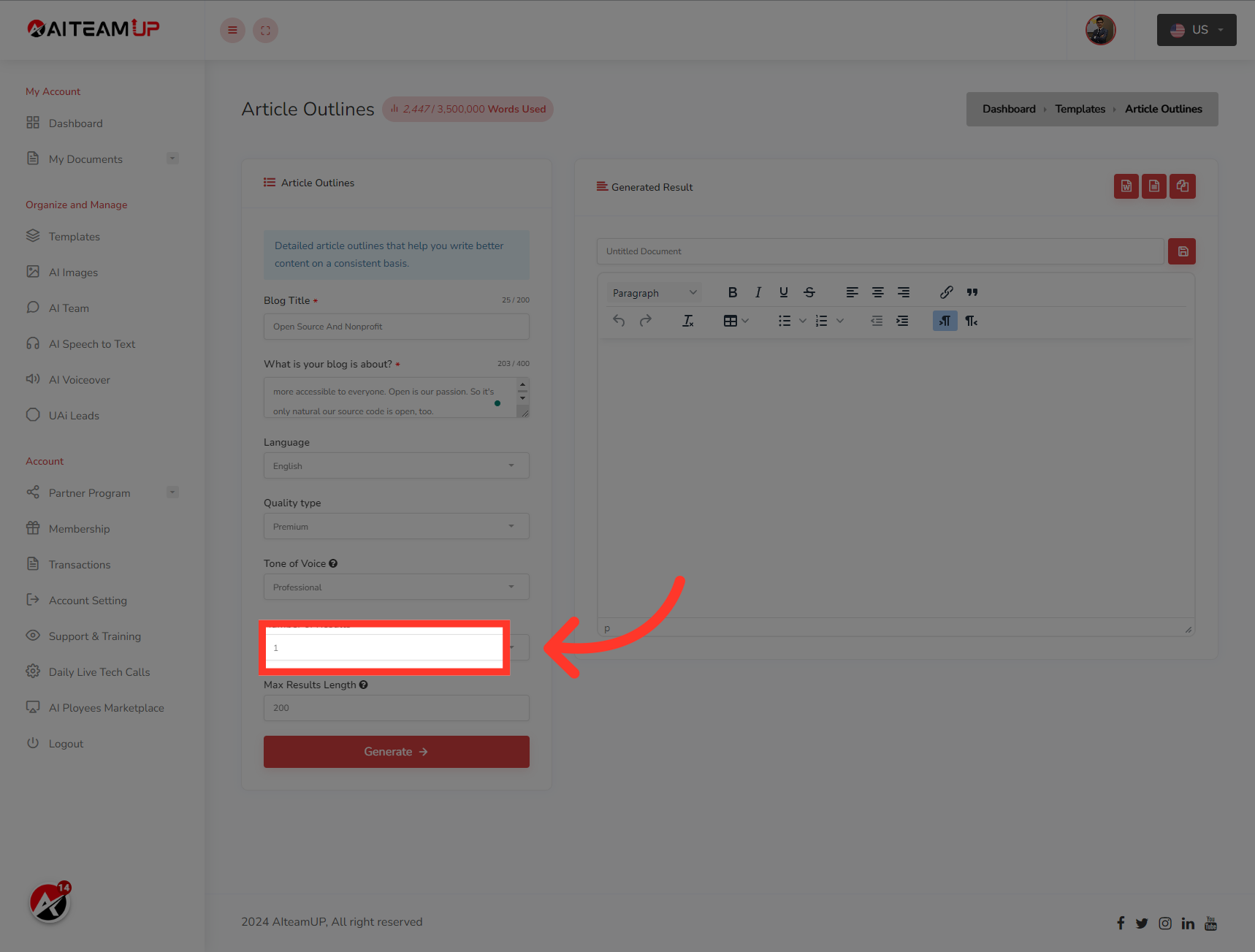Click the Blog Title input field
The height and width of the screenshot is (952, 1255).
tap(396, 327)
